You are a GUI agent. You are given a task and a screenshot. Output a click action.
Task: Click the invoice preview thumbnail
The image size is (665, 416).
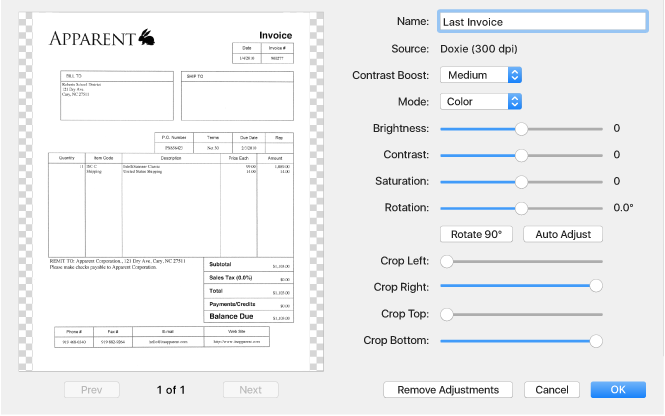(x=171, y=192)
